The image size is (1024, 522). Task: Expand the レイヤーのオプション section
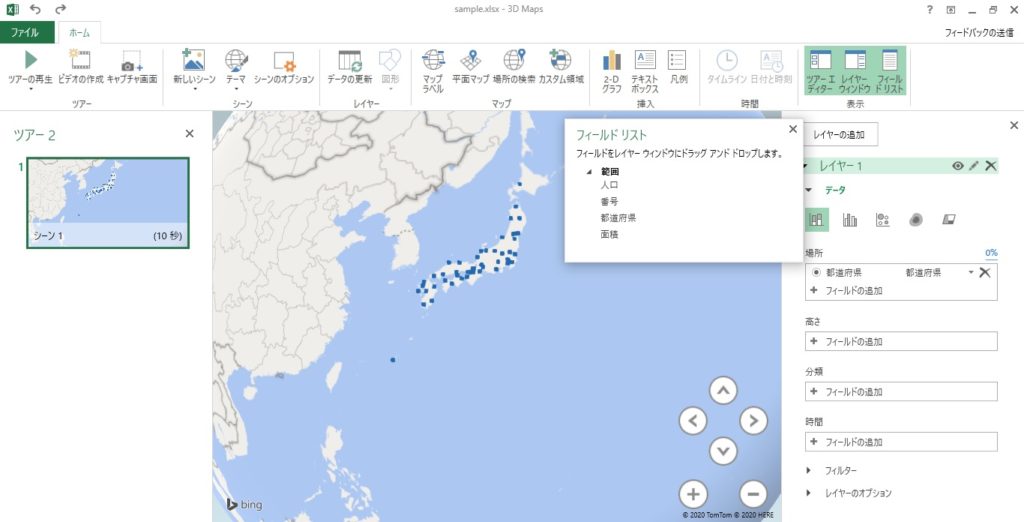(809, 493)
